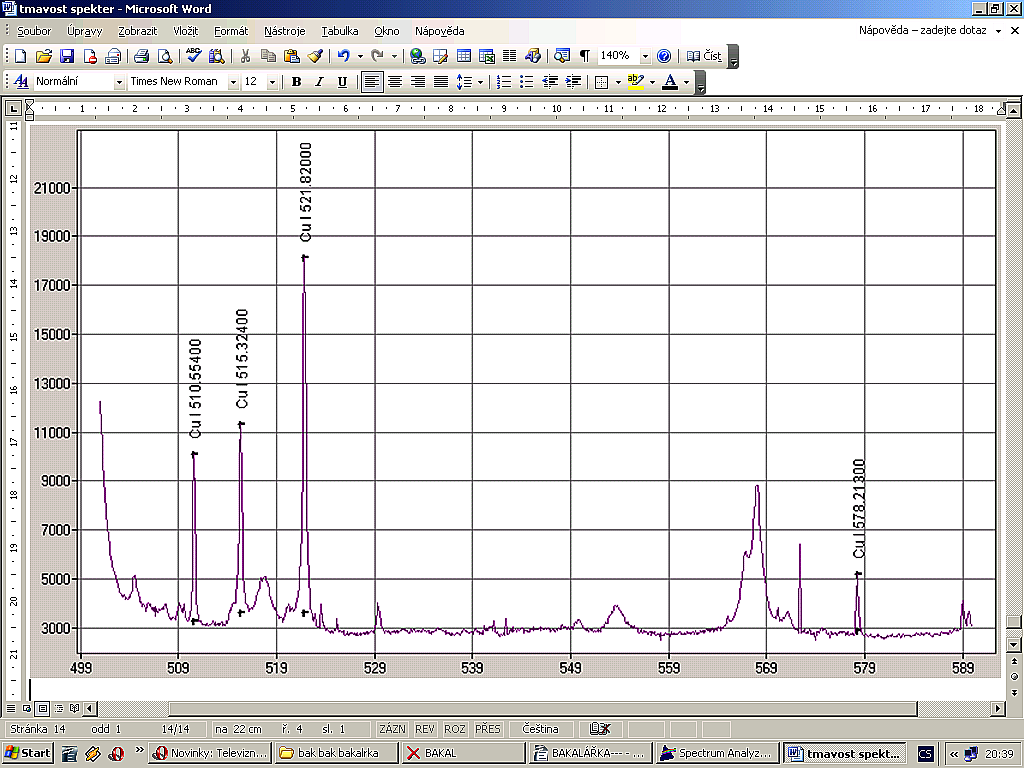Increase the paragraph indent
Image resolution: width=1024 pixels, height=768 pixels.
pos(573,82)
